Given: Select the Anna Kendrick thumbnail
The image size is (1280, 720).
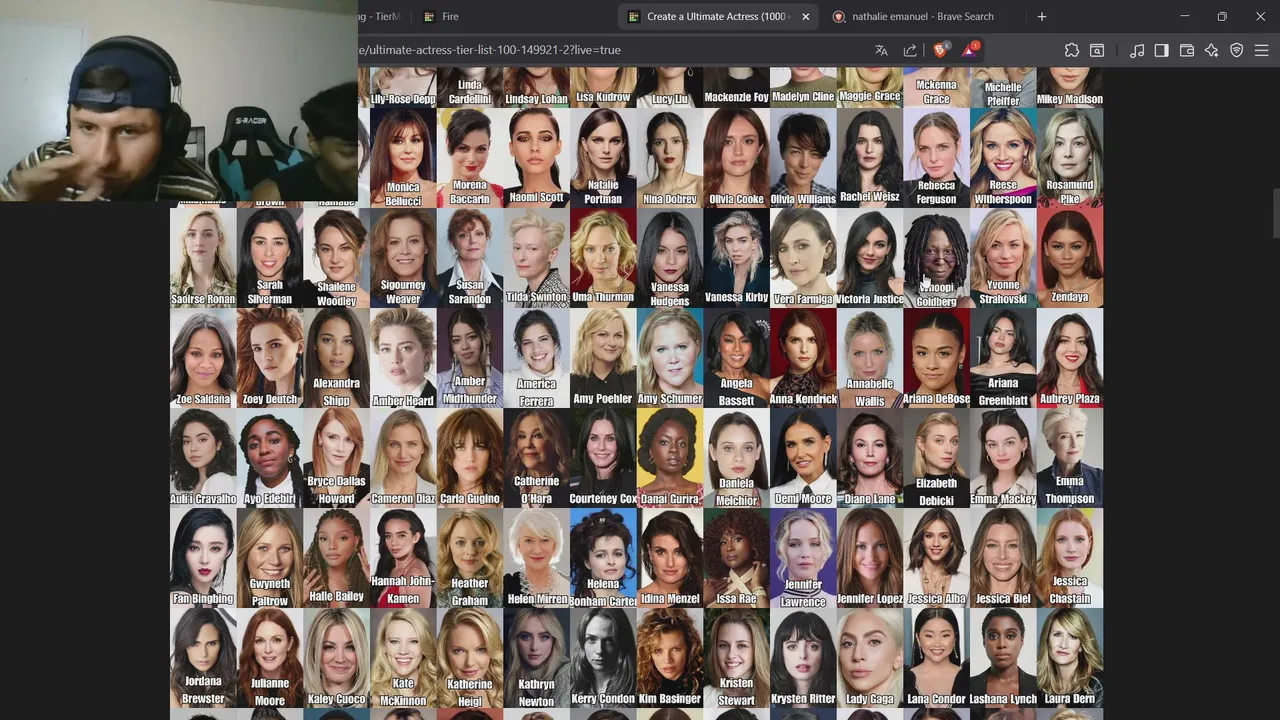Looking at the screenshot, I should 803,357.
